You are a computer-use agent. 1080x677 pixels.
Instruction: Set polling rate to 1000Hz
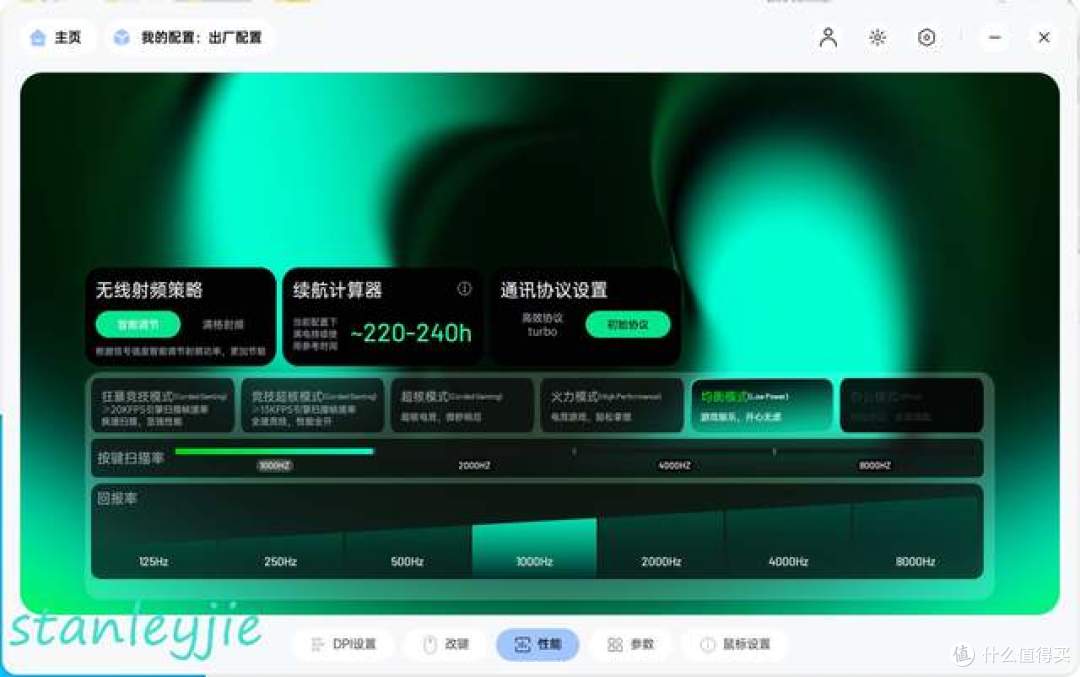tap(534, 550)
